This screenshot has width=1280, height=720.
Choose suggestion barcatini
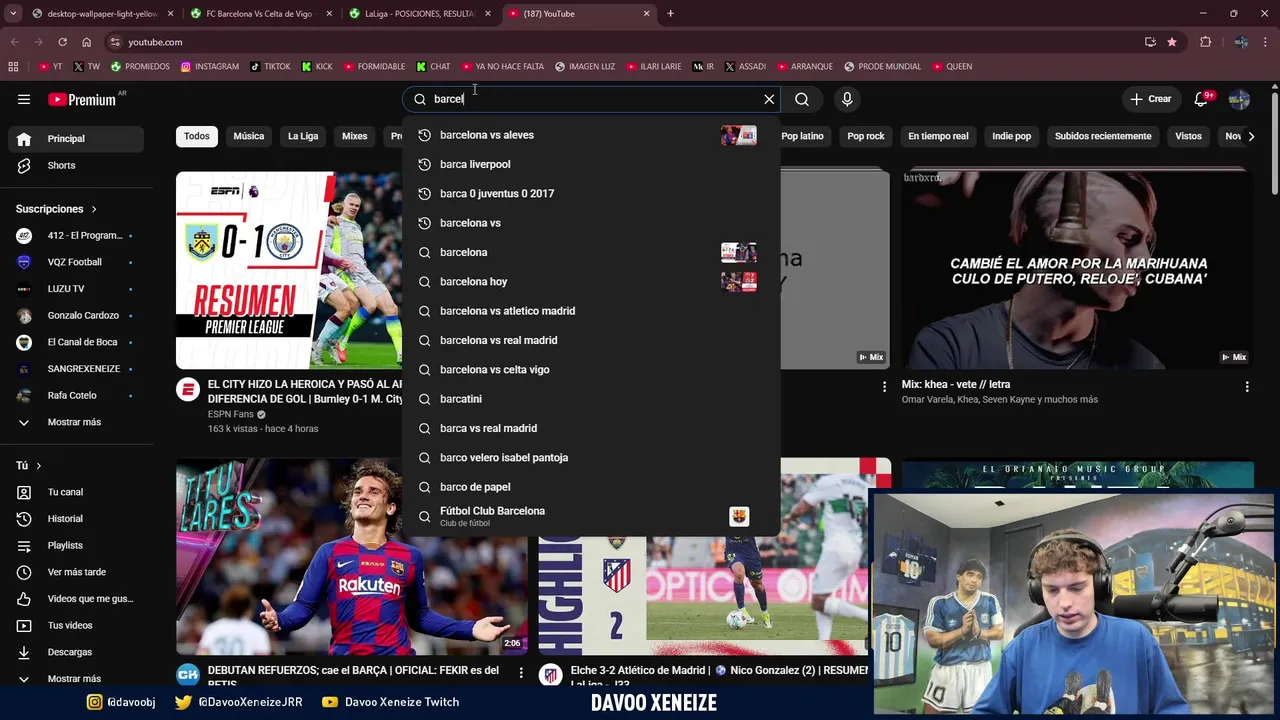pyautogui.click(x=591, y=399)
